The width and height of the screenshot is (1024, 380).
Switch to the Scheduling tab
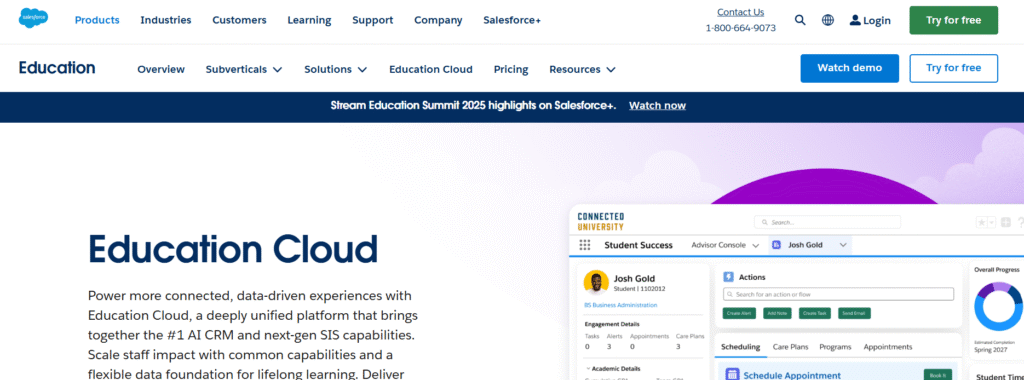(740, 347)
